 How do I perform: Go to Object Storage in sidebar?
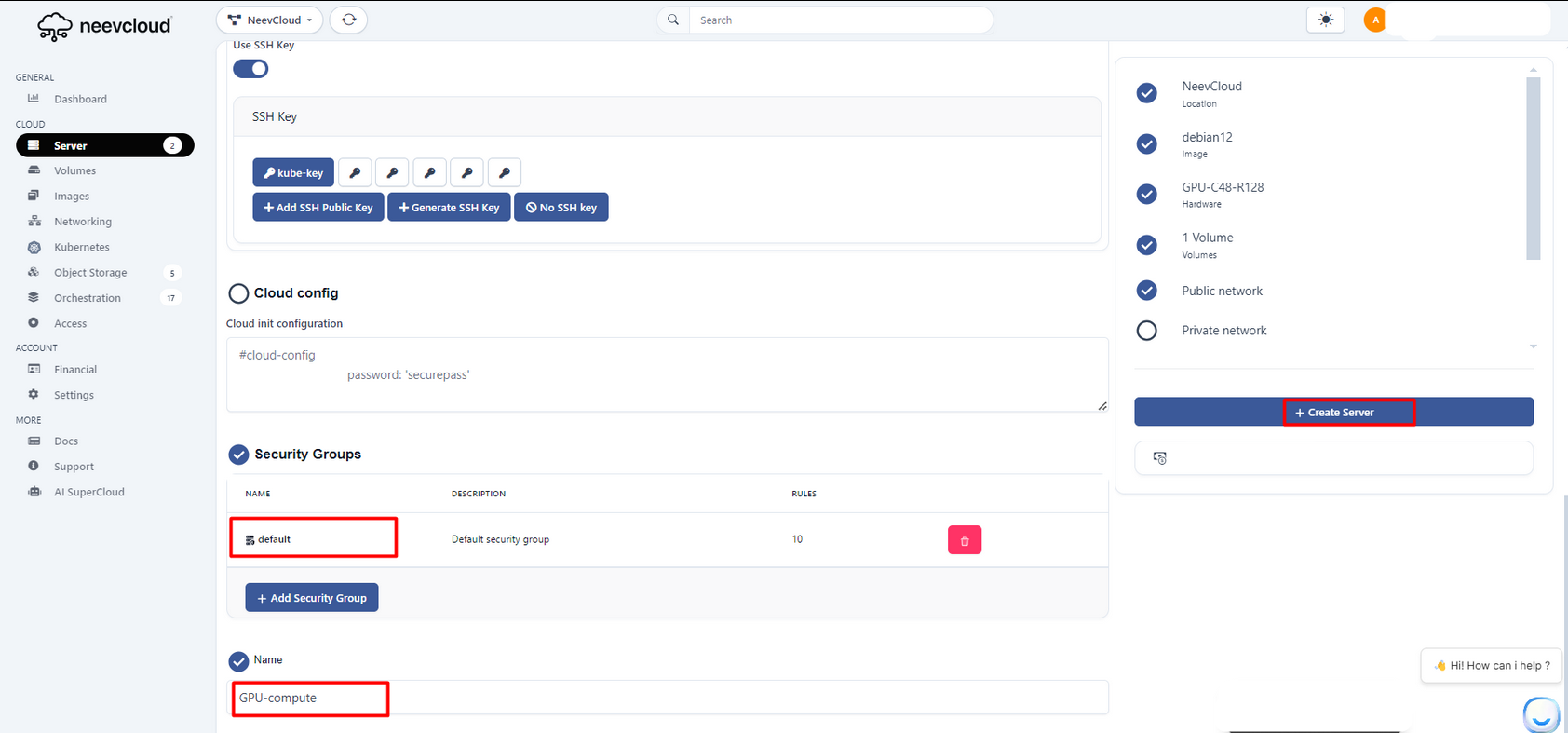tap(90, 273)
